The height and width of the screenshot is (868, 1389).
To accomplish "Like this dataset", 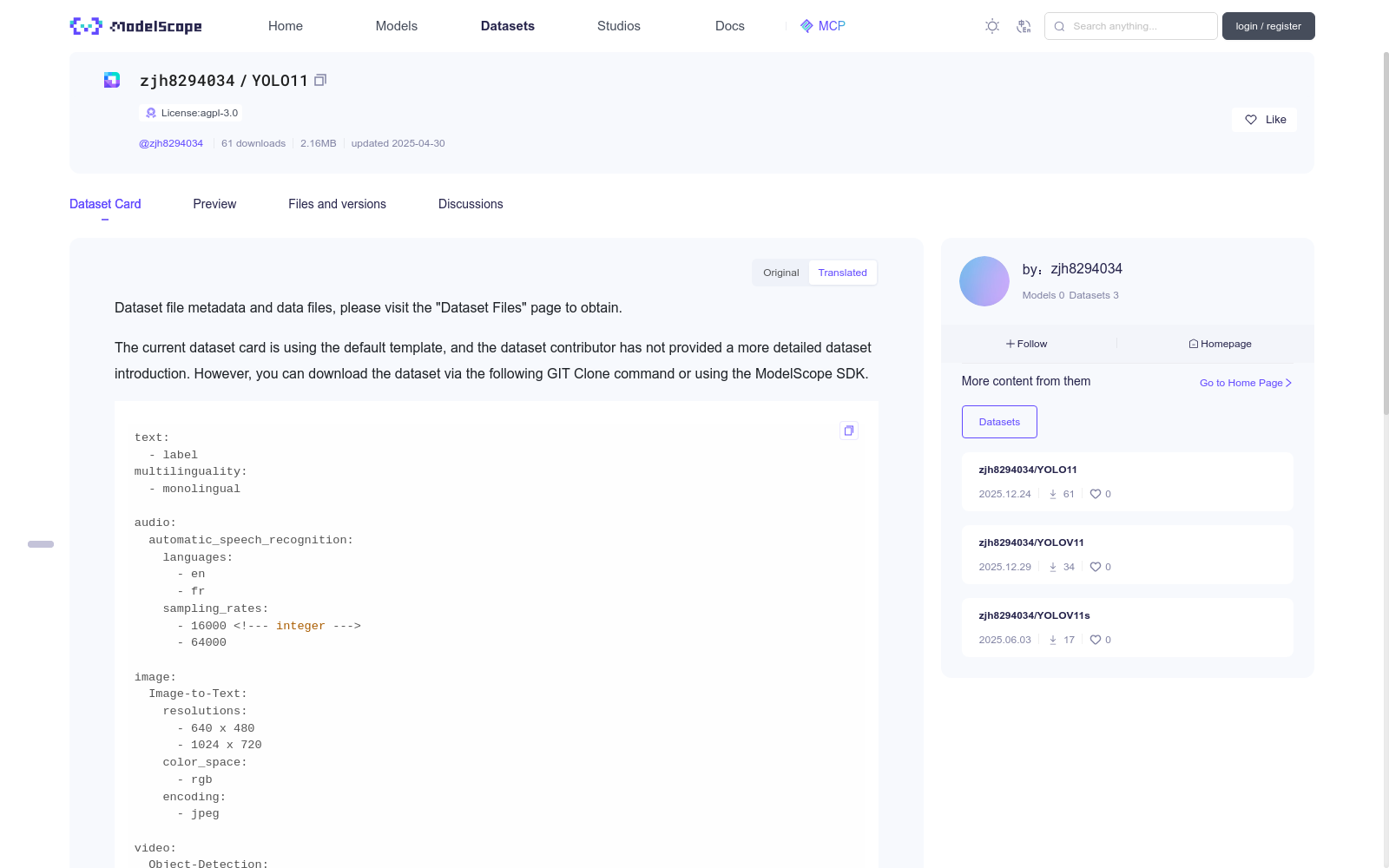I will pos(1264,120).
